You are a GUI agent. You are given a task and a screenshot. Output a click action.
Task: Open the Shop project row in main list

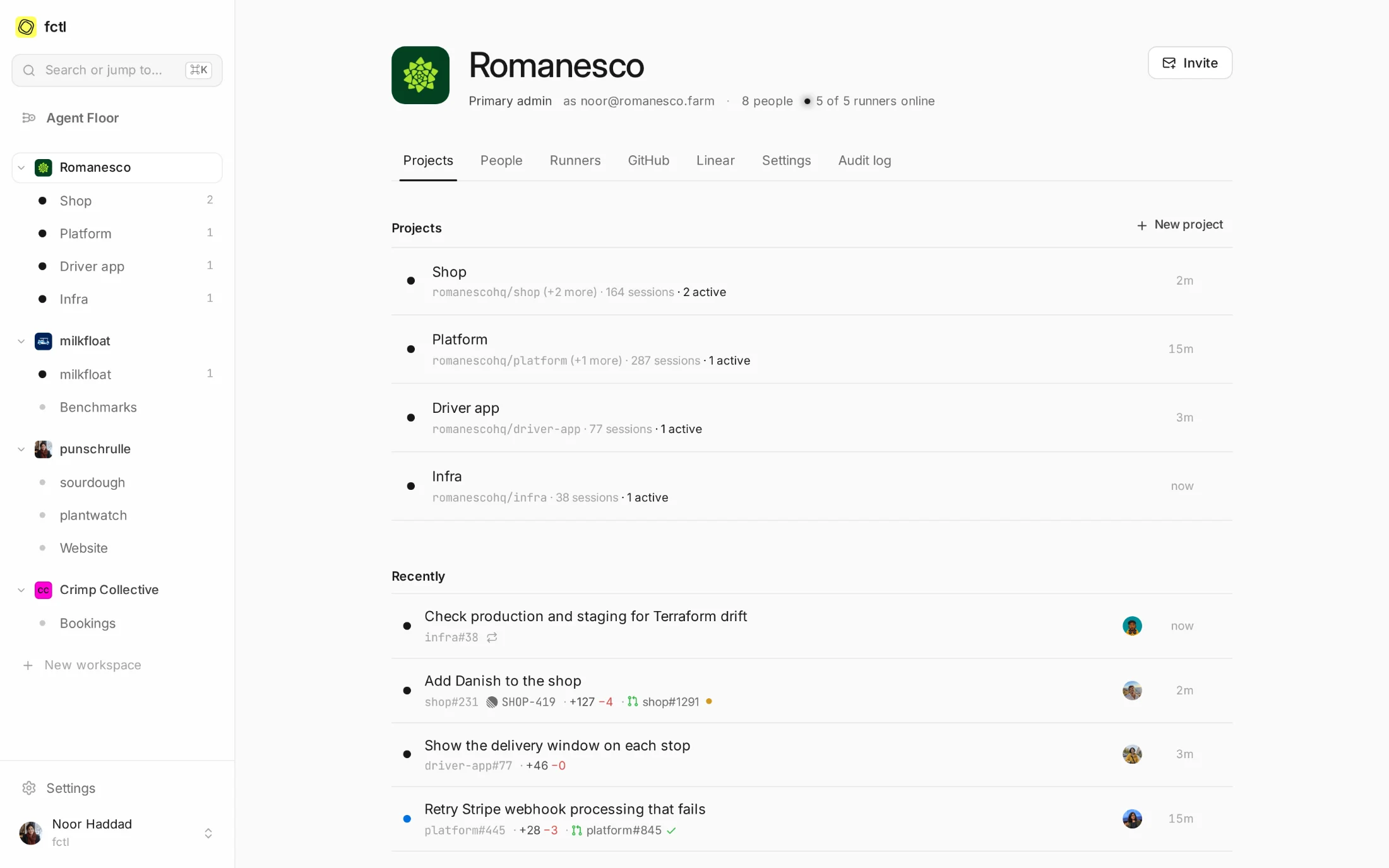tap(811, 281)
